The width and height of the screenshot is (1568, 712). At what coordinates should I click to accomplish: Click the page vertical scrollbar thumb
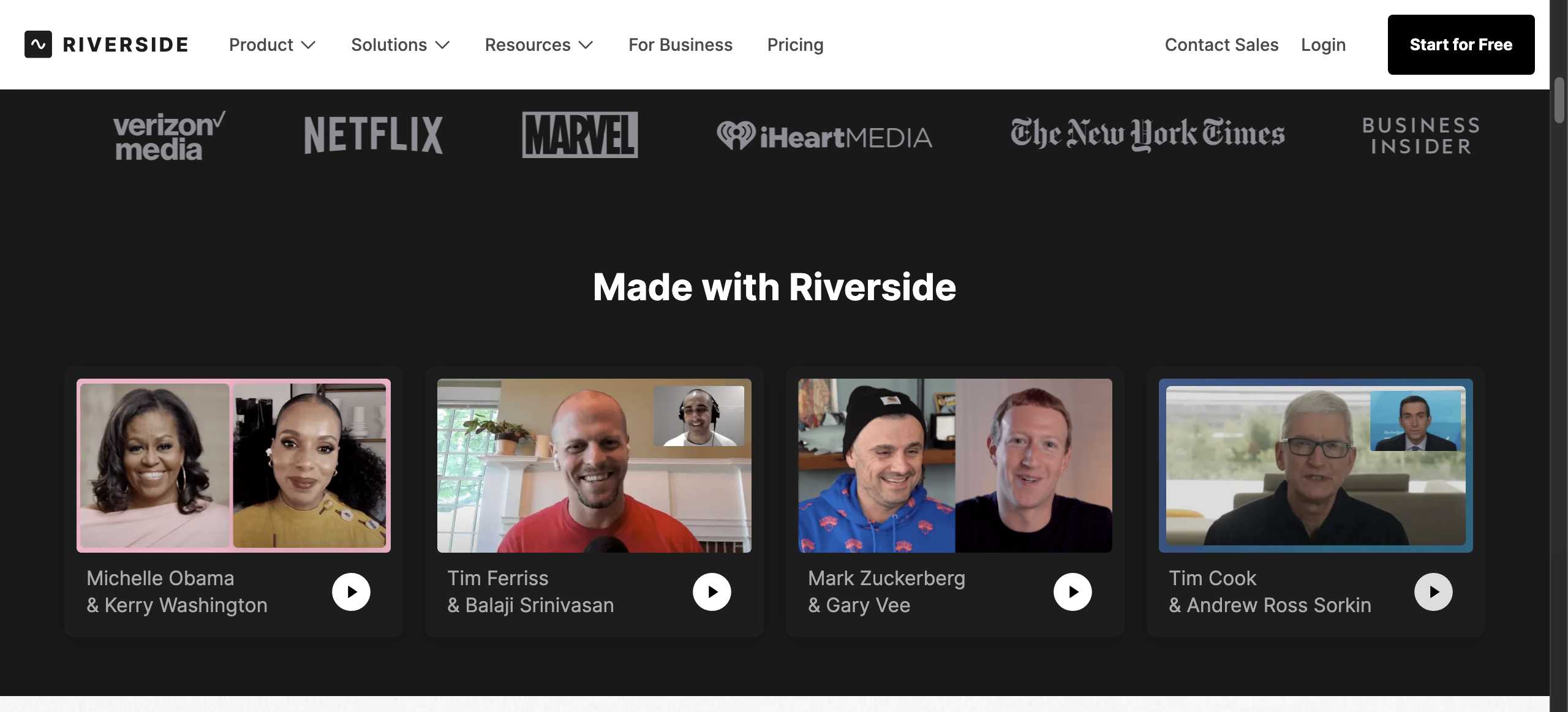(1559, 100)
